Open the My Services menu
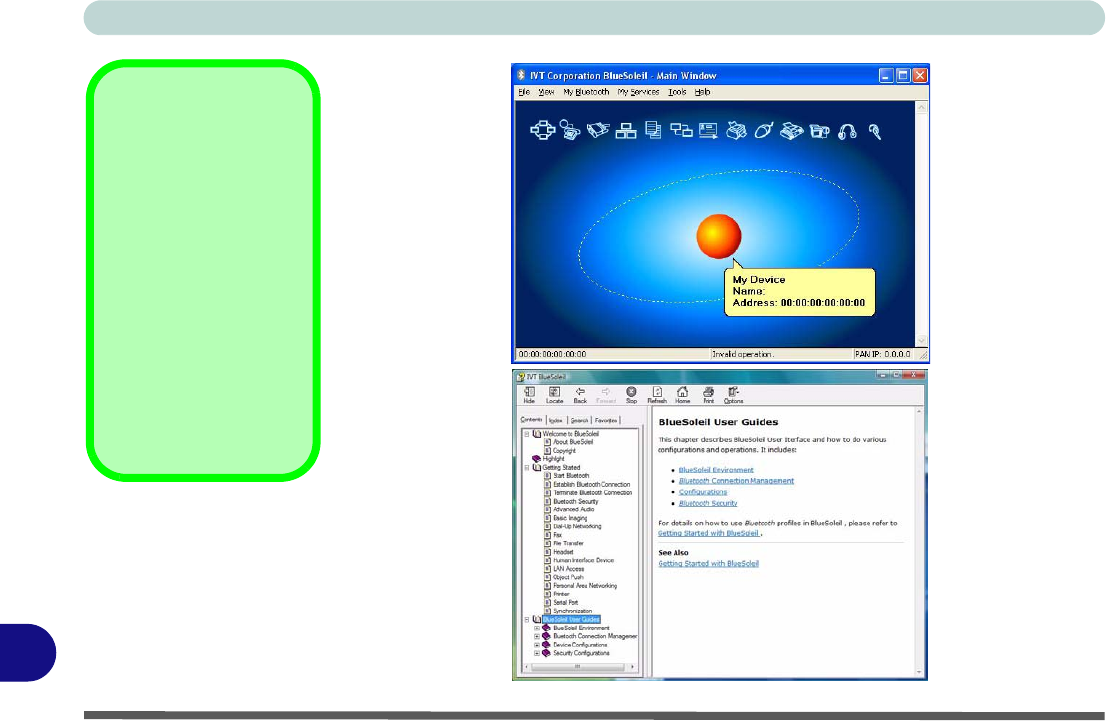1106x721 pixels. [638, 92]
